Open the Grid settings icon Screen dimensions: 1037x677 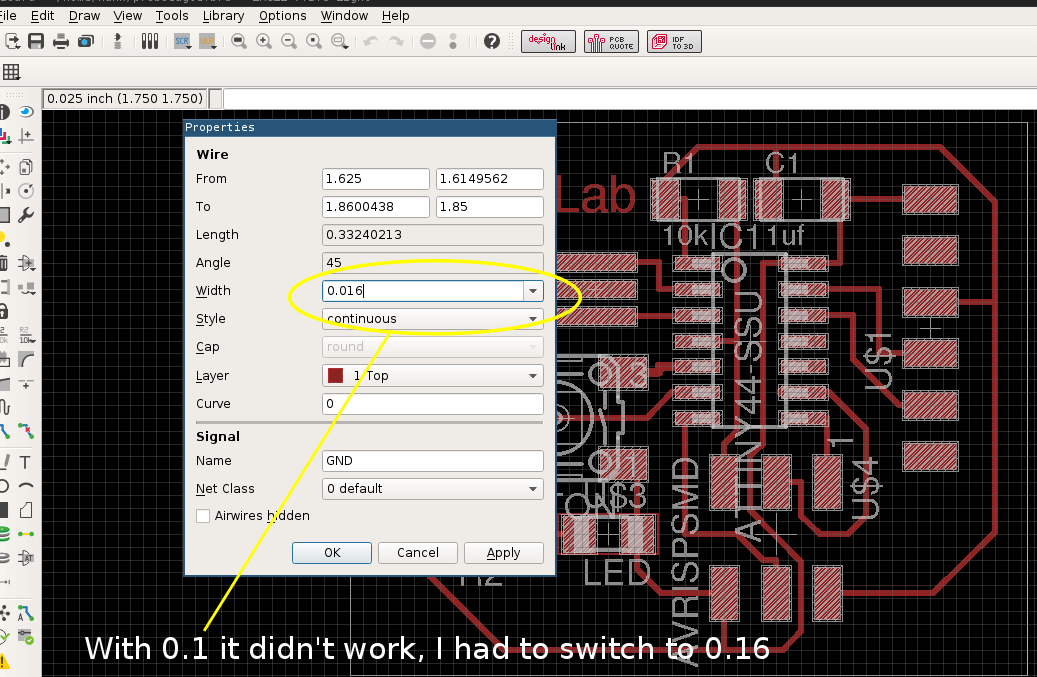(11, 72)
